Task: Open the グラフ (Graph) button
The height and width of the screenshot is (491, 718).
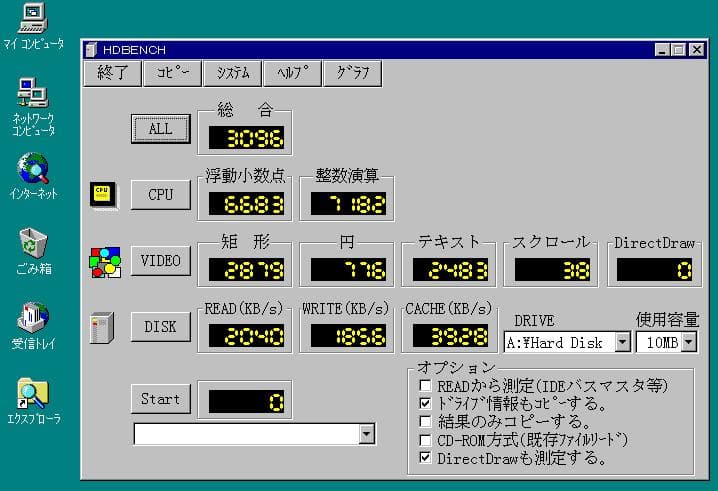Action: (353, 73)
